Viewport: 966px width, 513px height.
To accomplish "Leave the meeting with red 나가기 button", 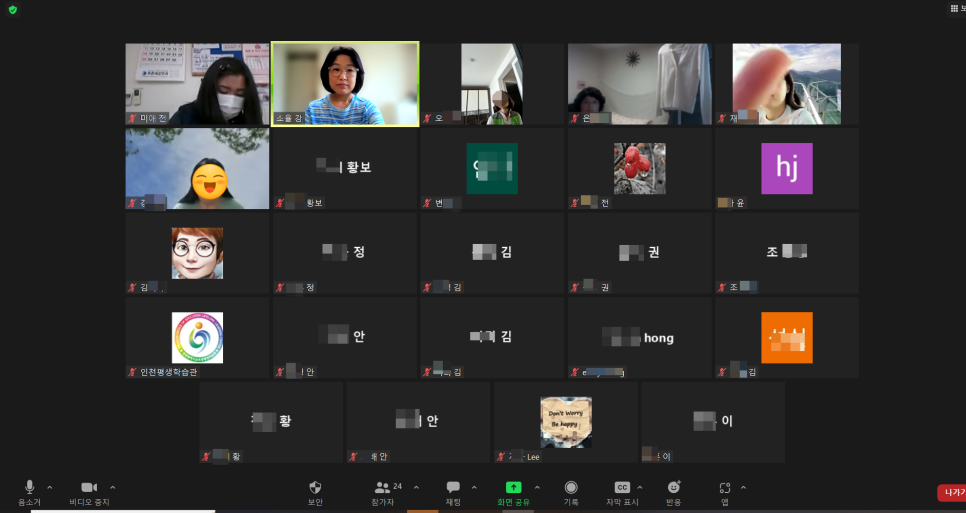I will [x=952, y=493].
